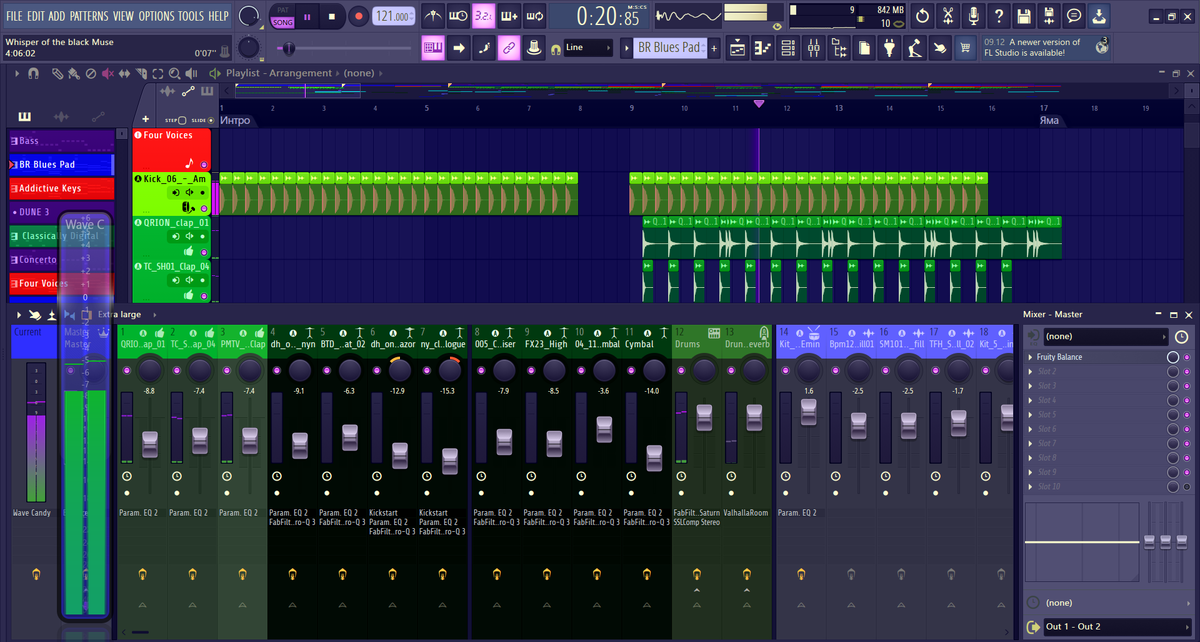Viewport: 1200px width, 642px height.
Task: Toggle overdub (blend recording) icon
Action: 509,16
